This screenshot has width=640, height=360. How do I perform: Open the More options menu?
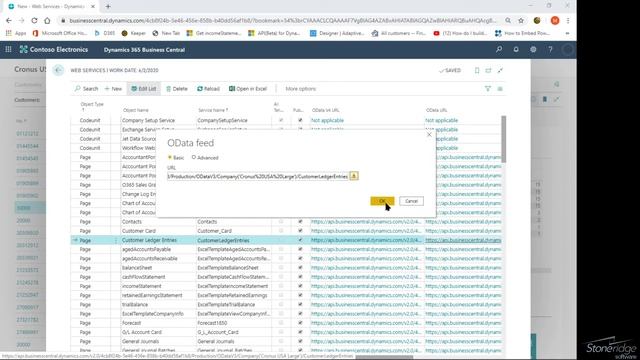click(300, 89)
